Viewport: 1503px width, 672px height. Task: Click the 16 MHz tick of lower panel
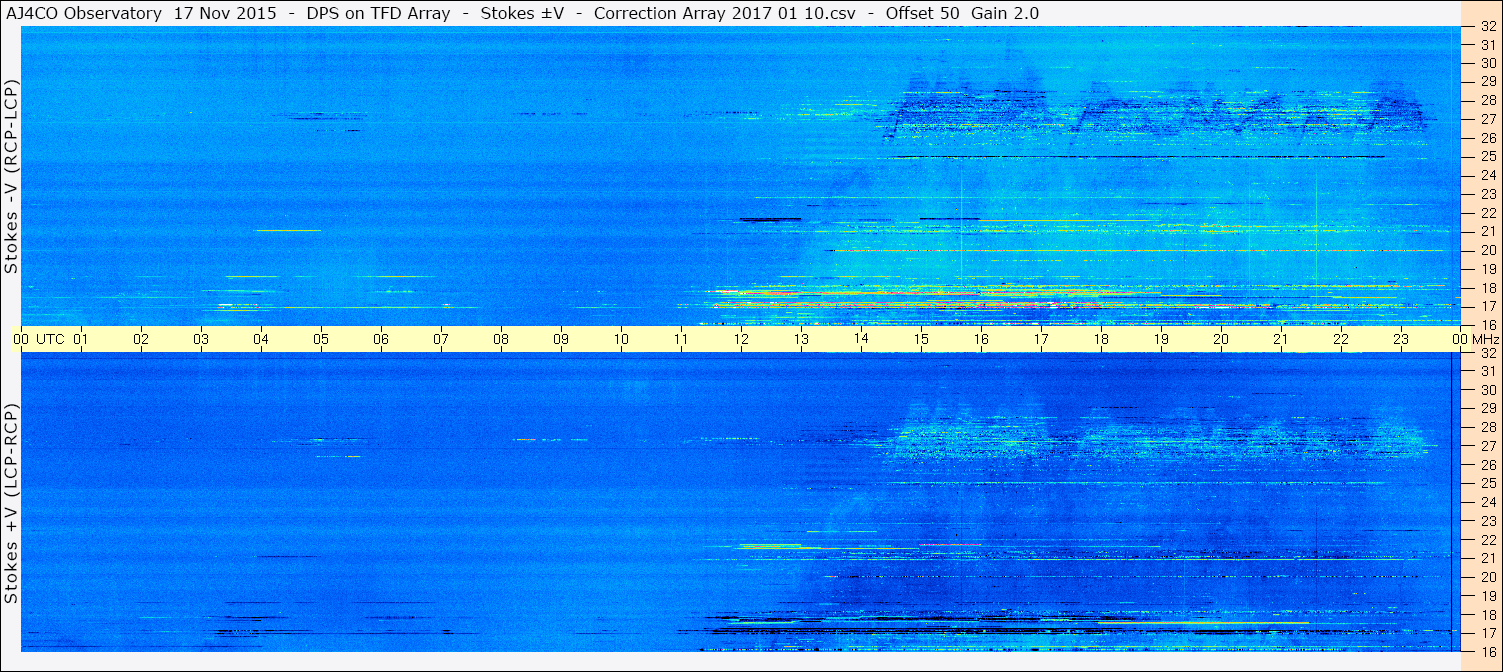click(1488, 651)
